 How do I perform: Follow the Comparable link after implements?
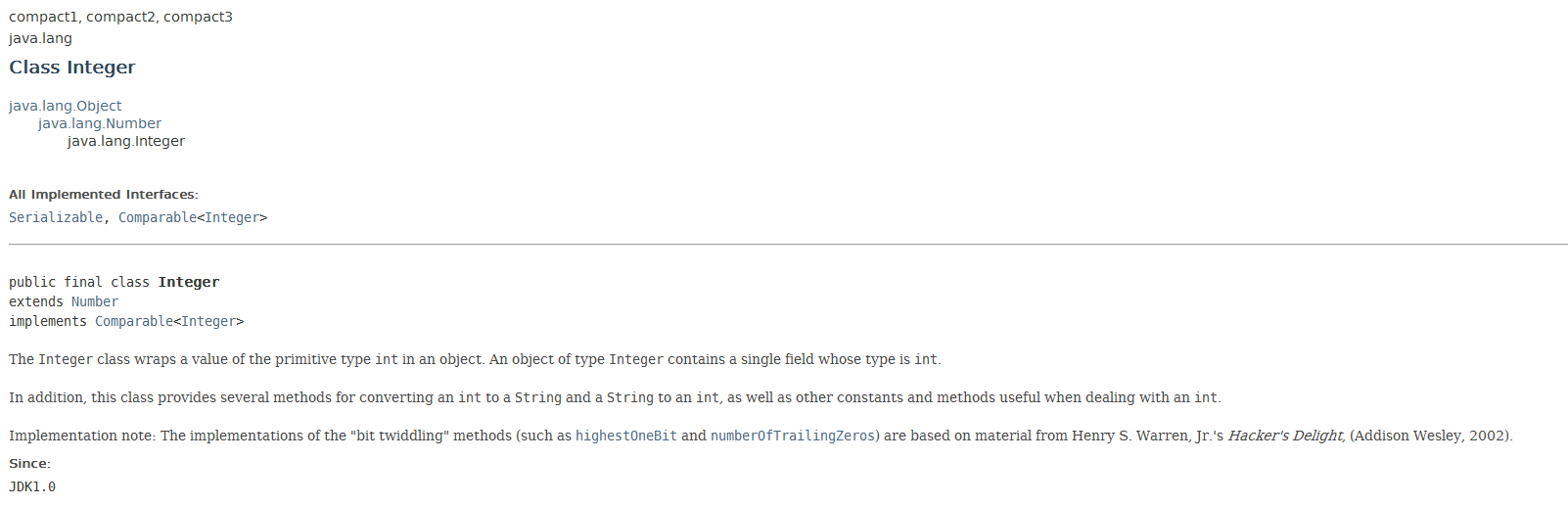point(134,321)
